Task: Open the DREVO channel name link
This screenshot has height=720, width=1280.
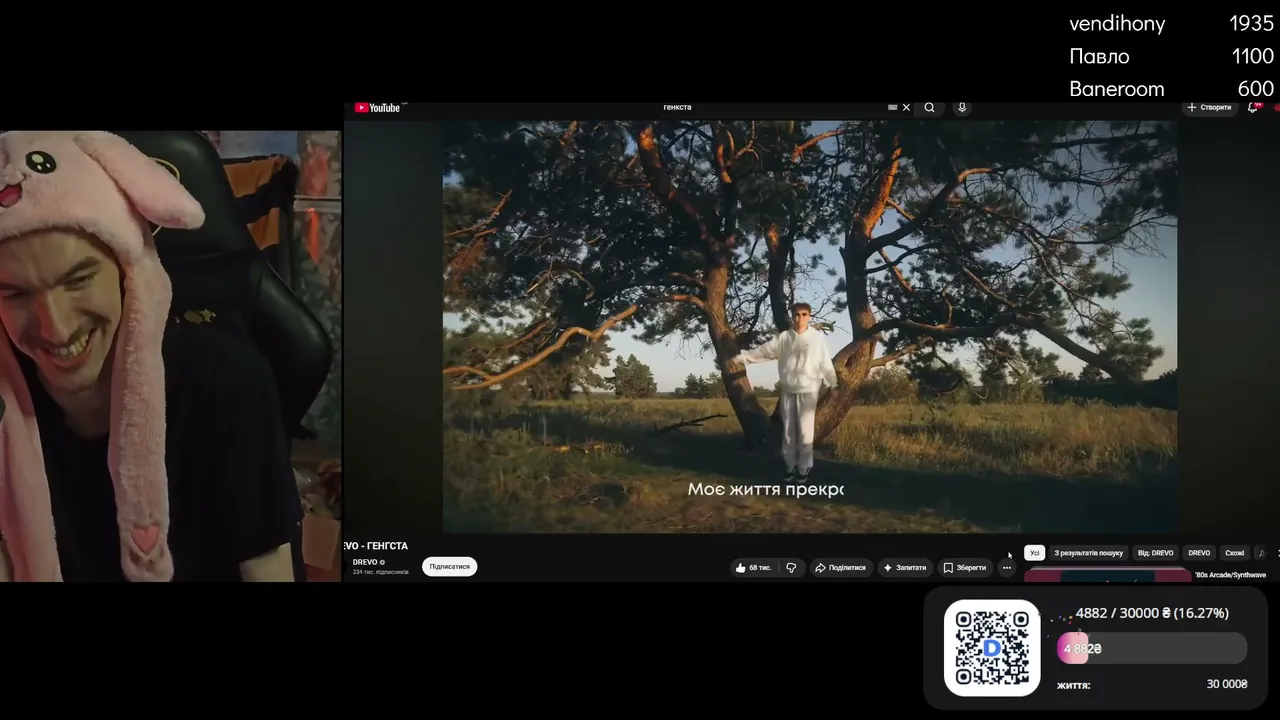Action: click(365, 562)
